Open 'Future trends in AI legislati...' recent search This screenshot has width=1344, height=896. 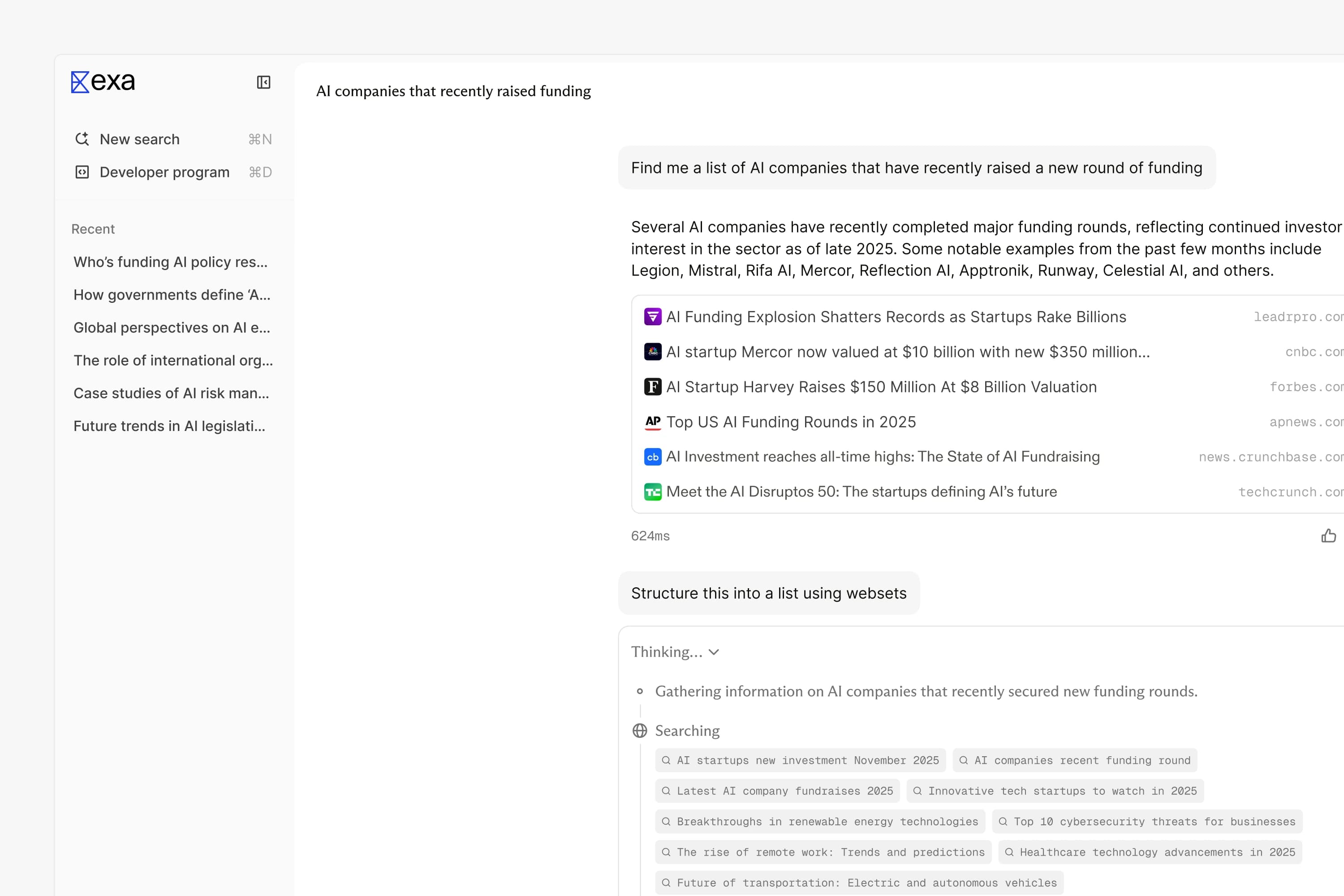coord(169,426)
